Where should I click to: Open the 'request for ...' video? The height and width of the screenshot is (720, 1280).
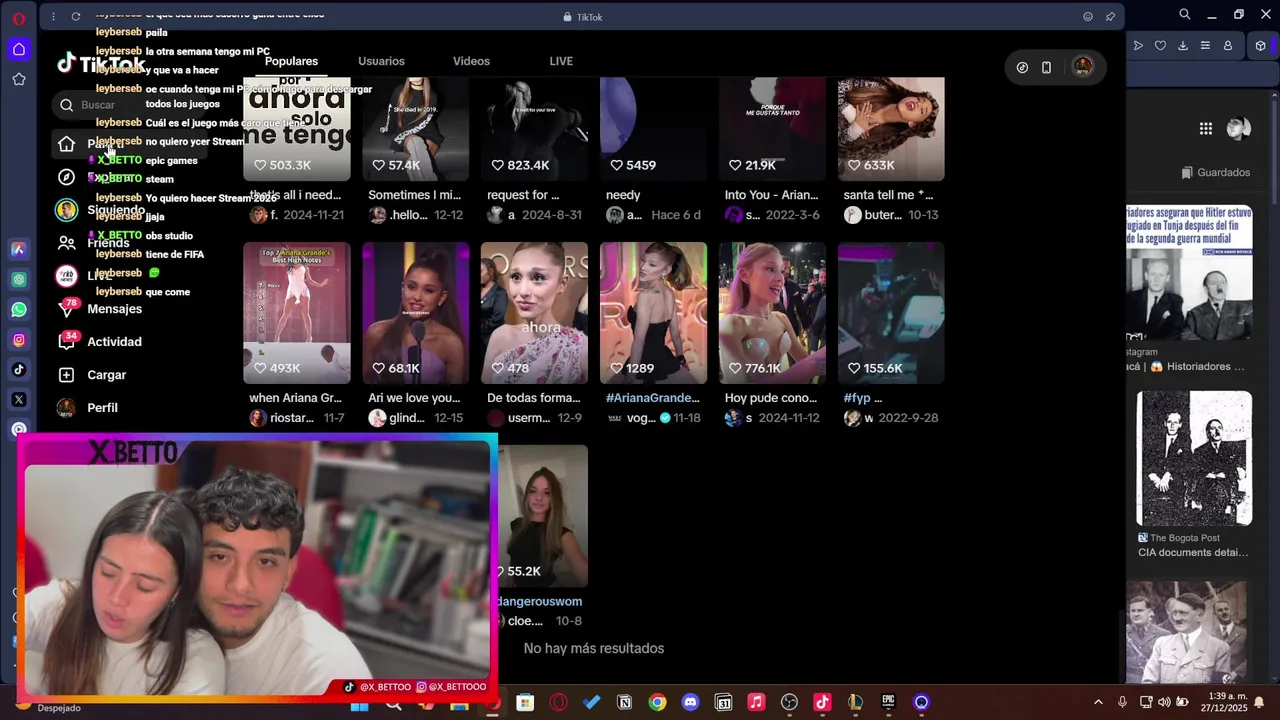[534, 129]
